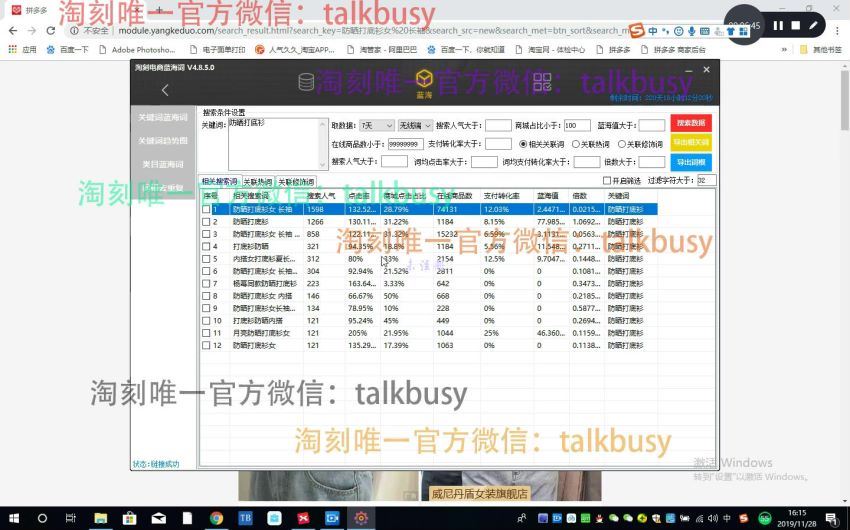The width and height of the screenshot is (850, 530).
Task: Click the red 搜索数据 button
Action: (691, 123)
